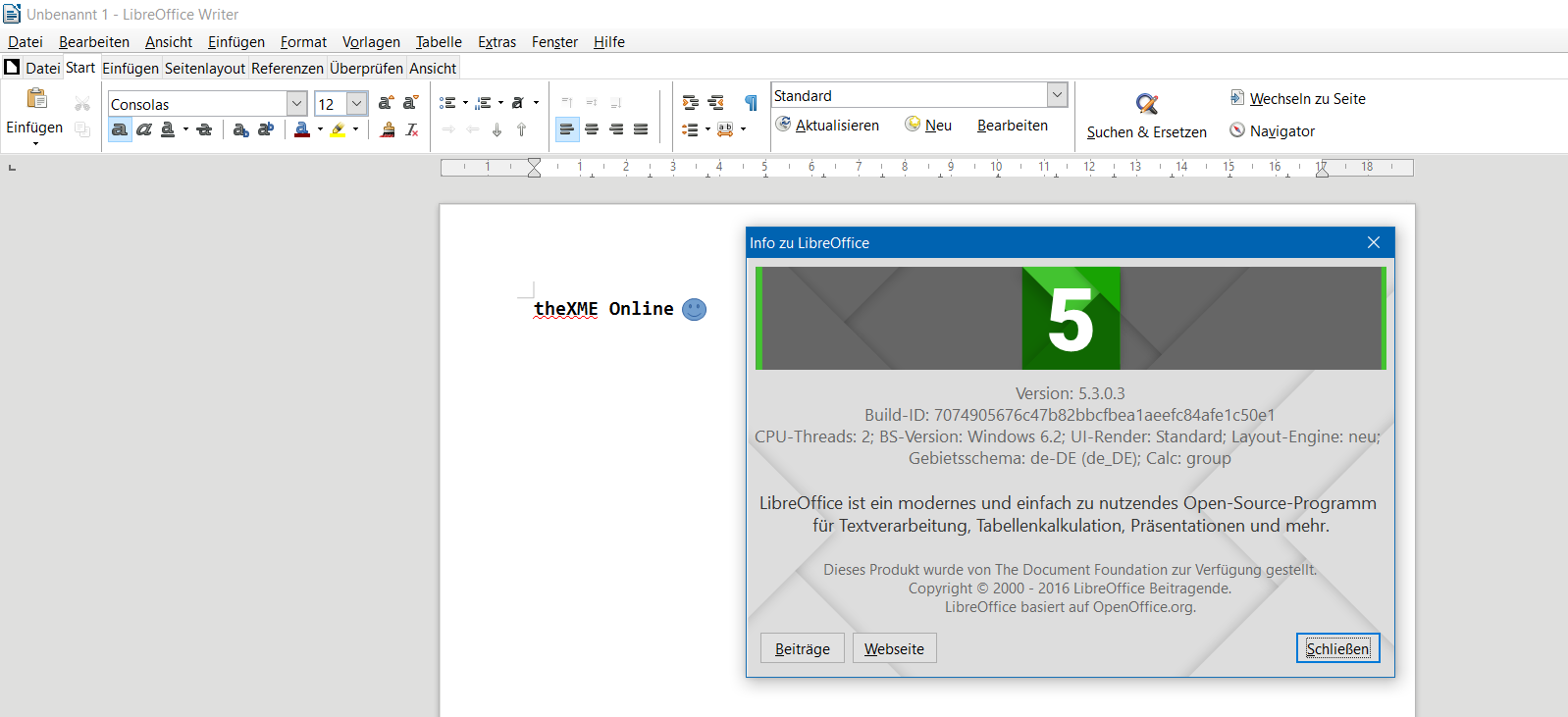The image size is (1568, 717).
Task: Toggle formatting marks (pilcrow) icon
Action: point(751,103)
